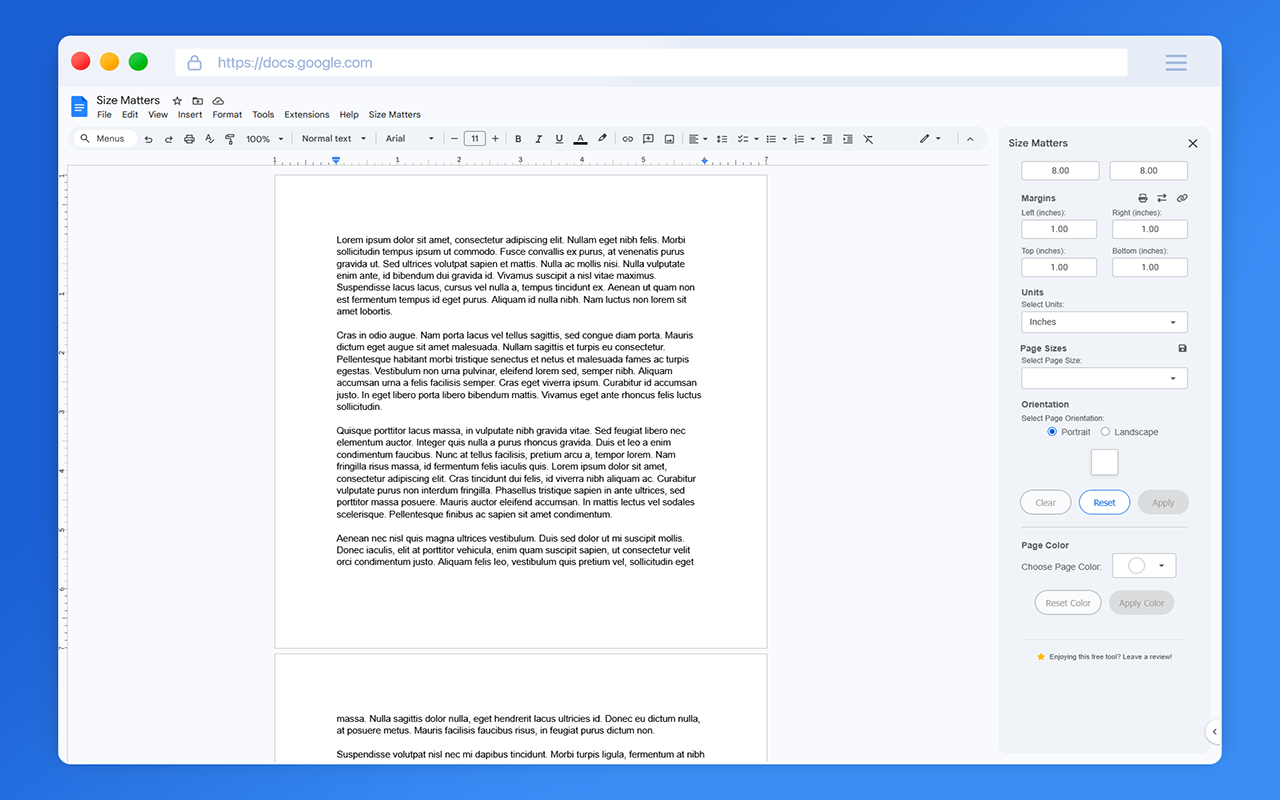Select the Portrait orientation radio button
Screen dimensions: 1280x800
click(x=1052, y=432)
